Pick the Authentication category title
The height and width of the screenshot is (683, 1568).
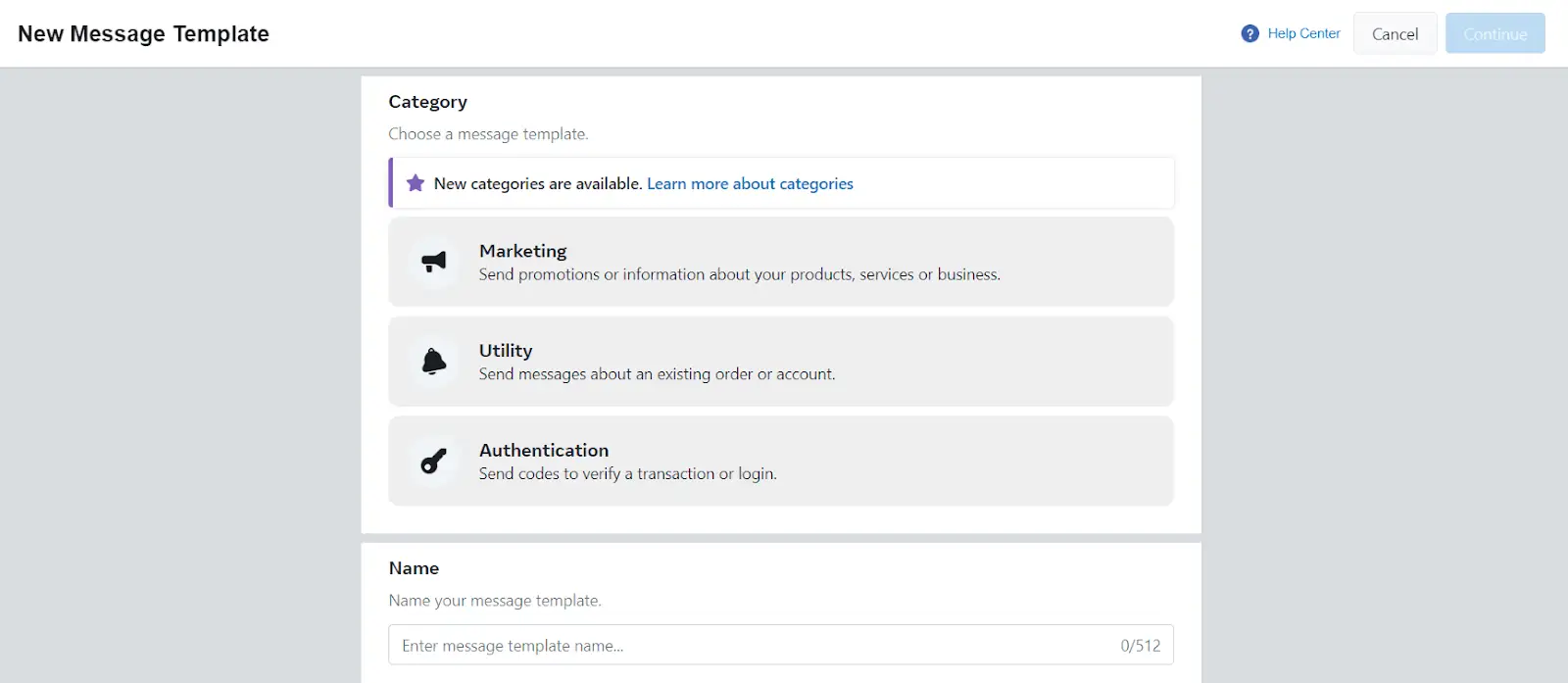coord(544,451)
